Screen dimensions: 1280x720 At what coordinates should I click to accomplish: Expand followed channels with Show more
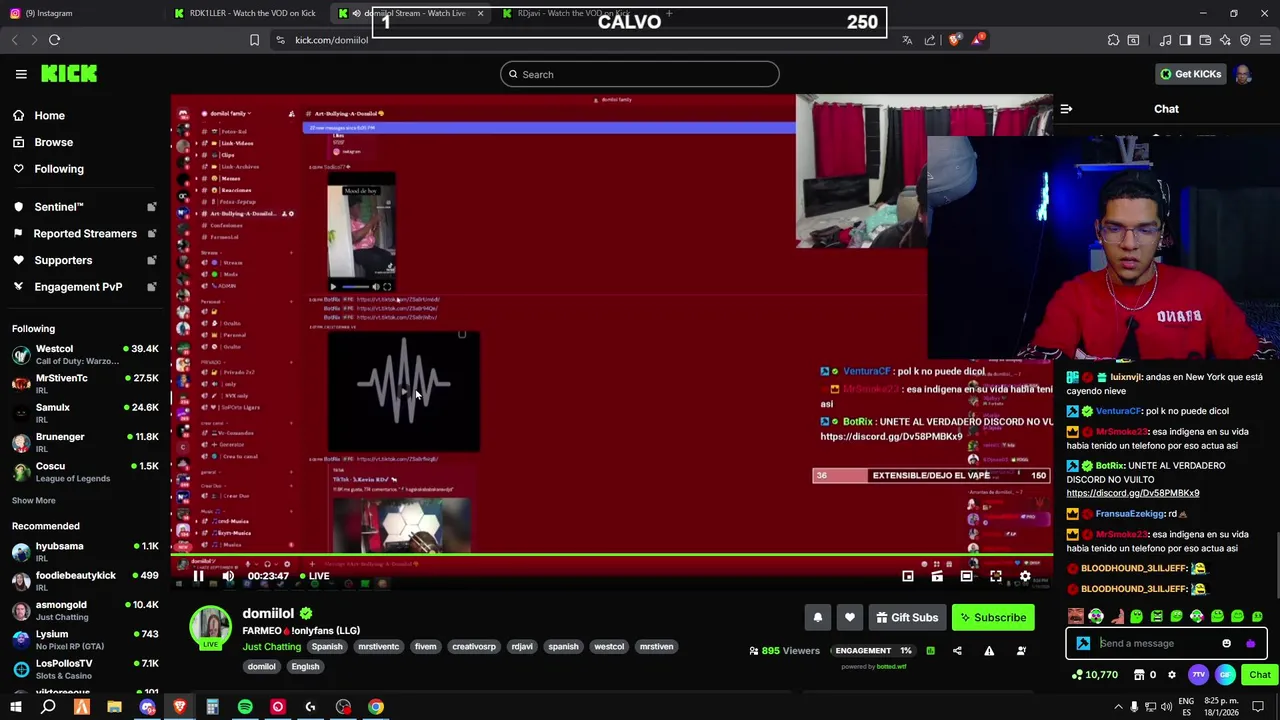click(x=34, y=500)
